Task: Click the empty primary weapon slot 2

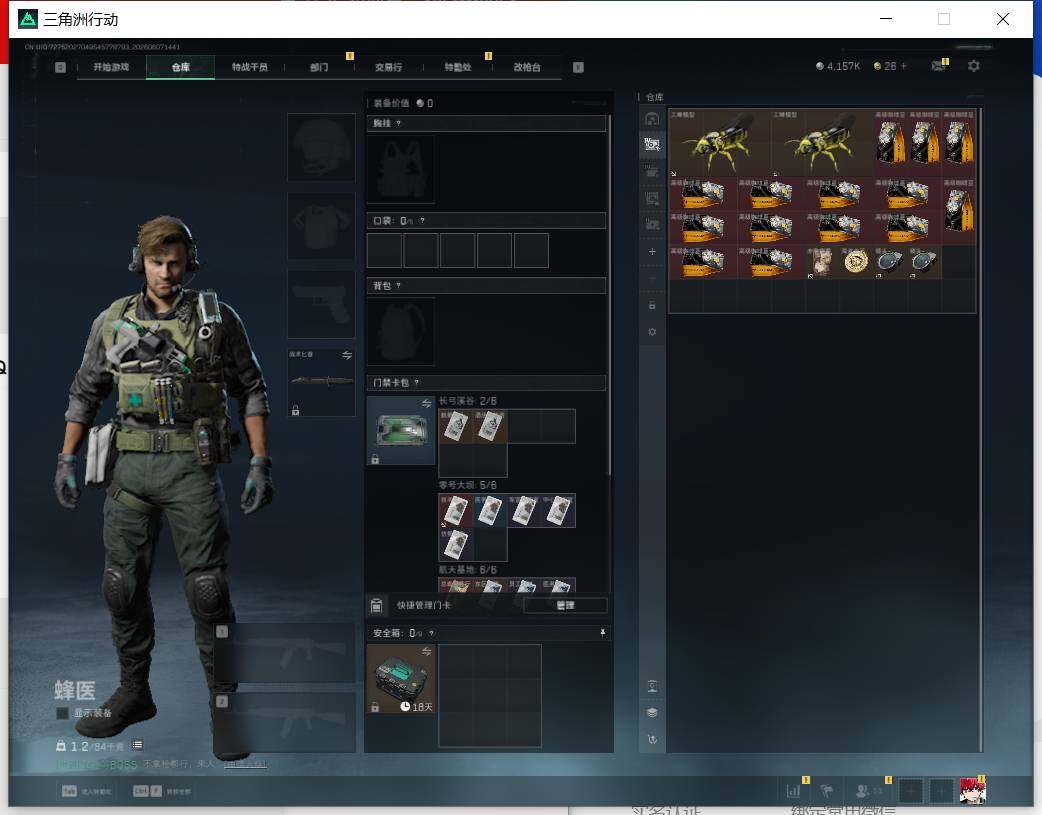Action: click(286, 723)
